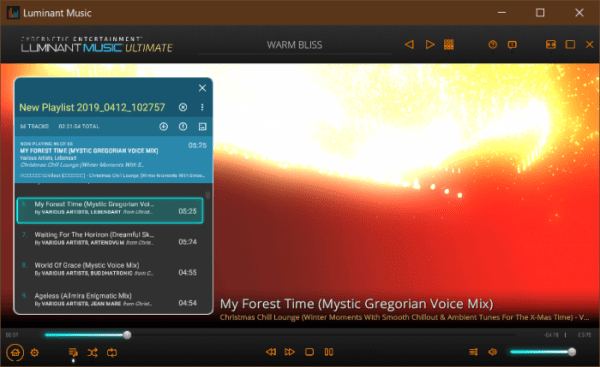Open the home button in bottom bar

point(15,352)
